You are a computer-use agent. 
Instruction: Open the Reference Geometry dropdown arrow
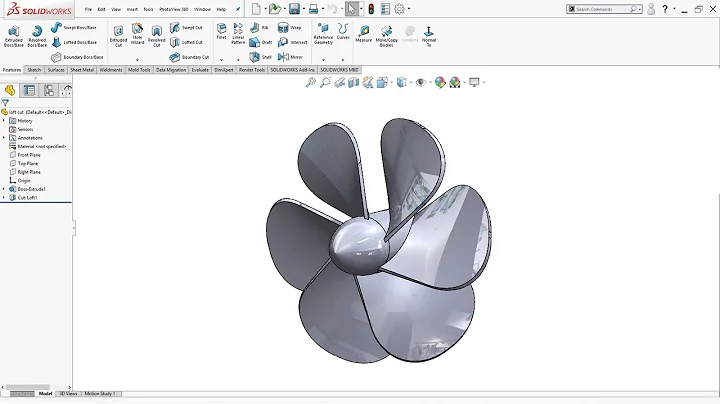323,60
